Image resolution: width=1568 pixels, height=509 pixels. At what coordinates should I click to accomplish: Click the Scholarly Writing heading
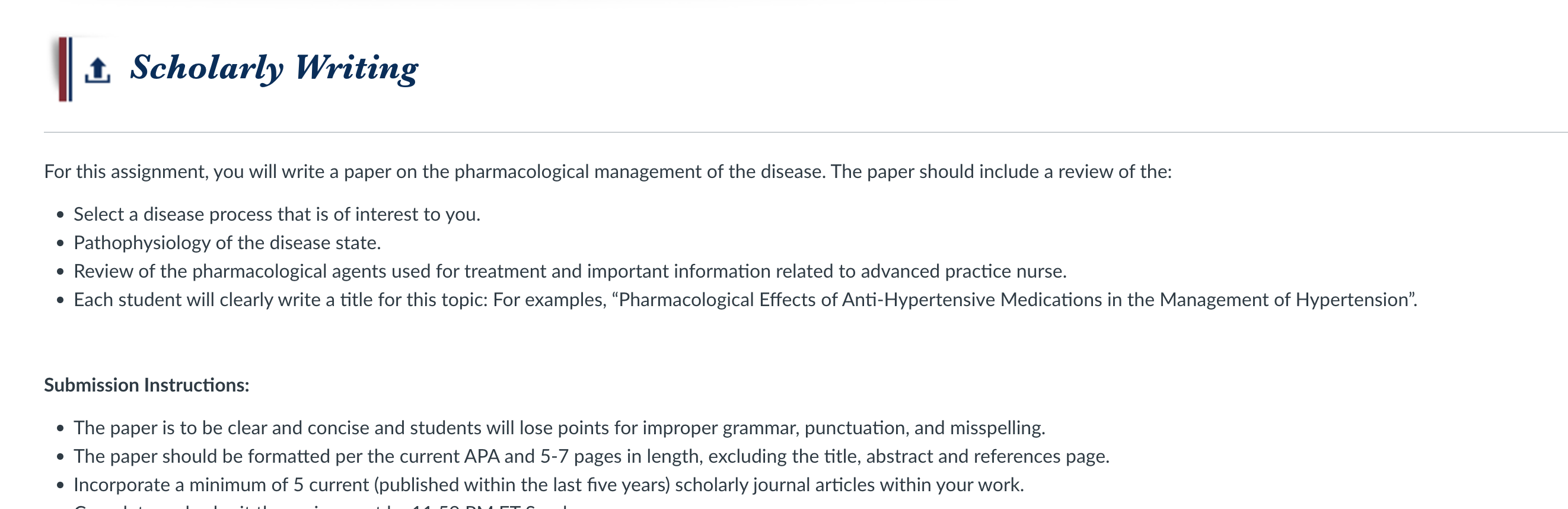(274, 68)
